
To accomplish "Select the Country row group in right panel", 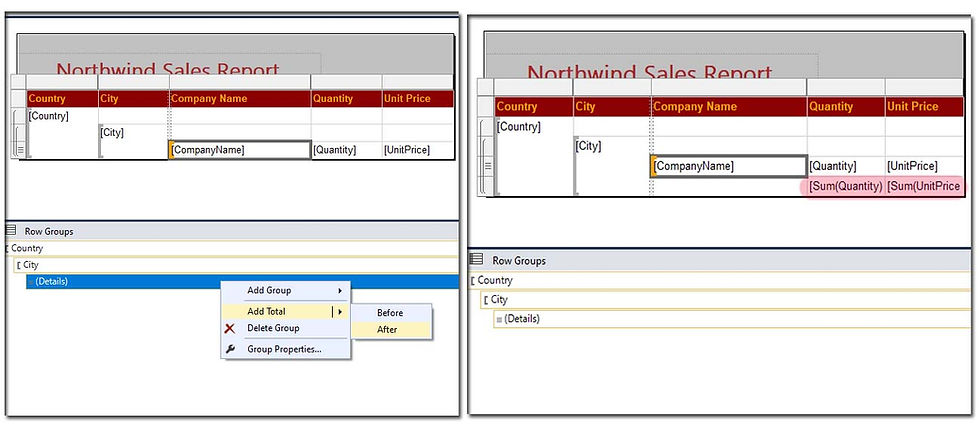I will (720, 281).
